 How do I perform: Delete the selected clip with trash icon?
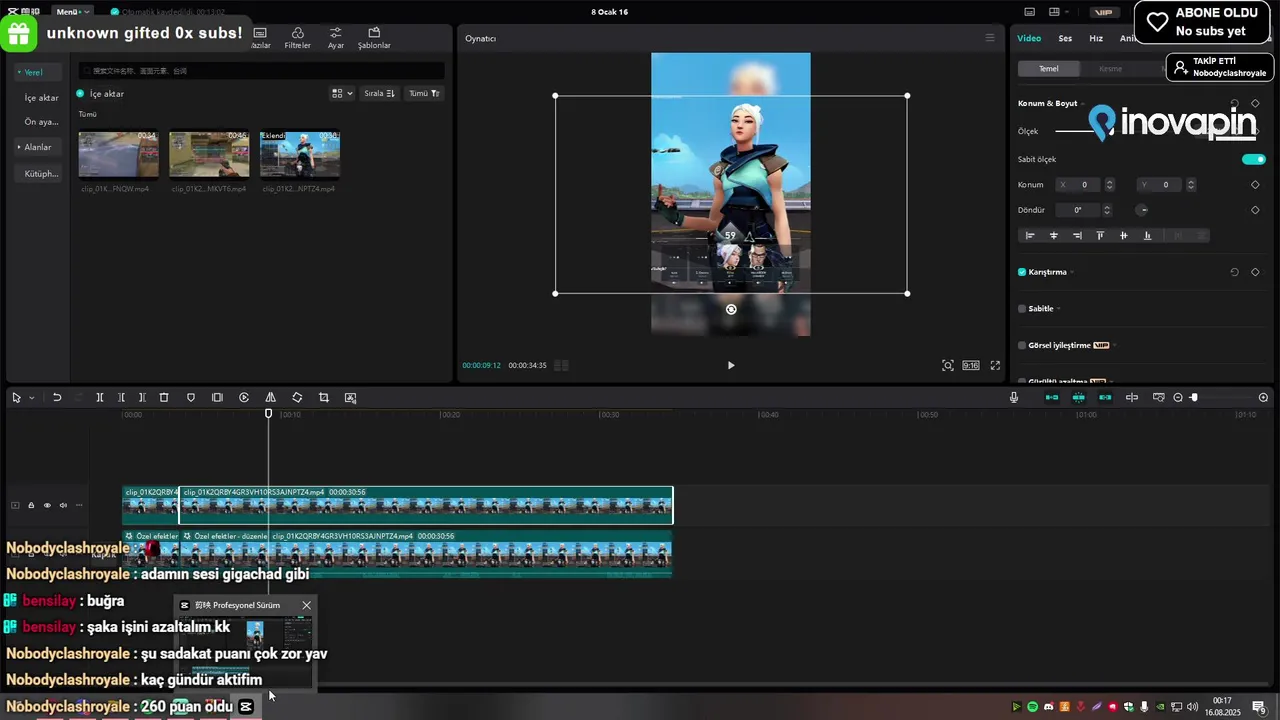point(164,398)
